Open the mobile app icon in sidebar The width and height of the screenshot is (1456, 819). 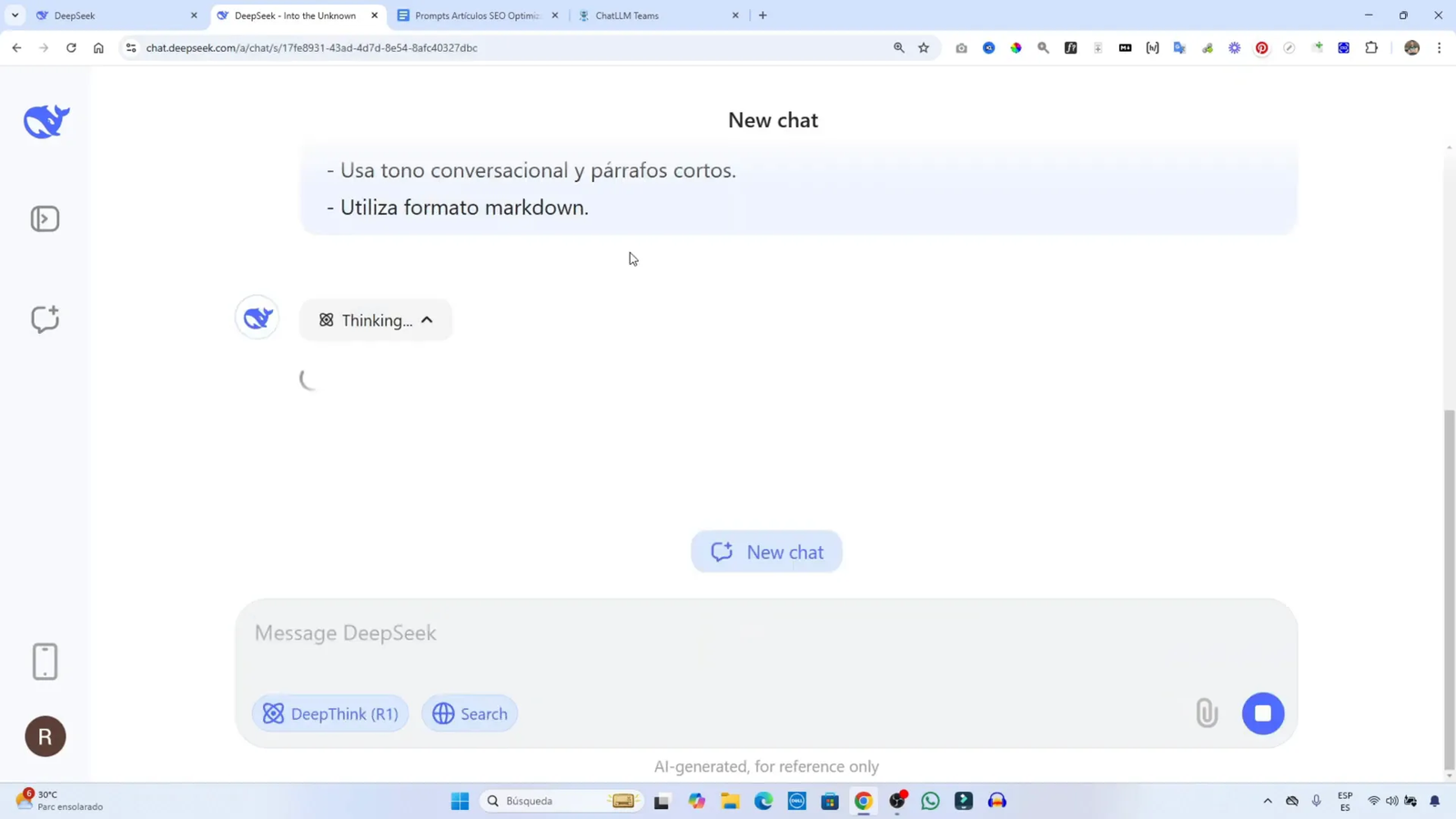pos(45,662)
